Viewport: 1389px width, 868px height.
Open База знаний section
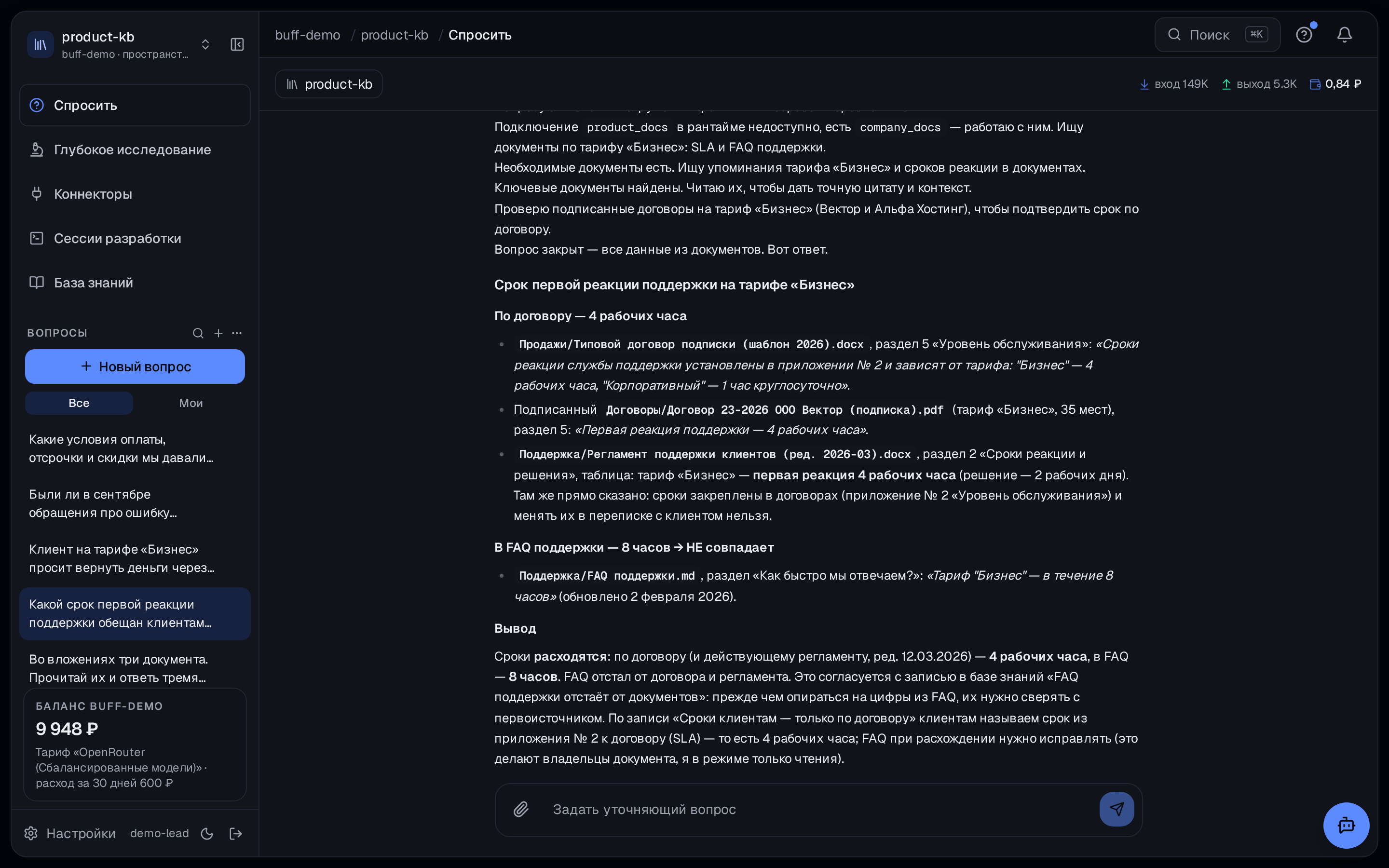click(x=135, y=283)
